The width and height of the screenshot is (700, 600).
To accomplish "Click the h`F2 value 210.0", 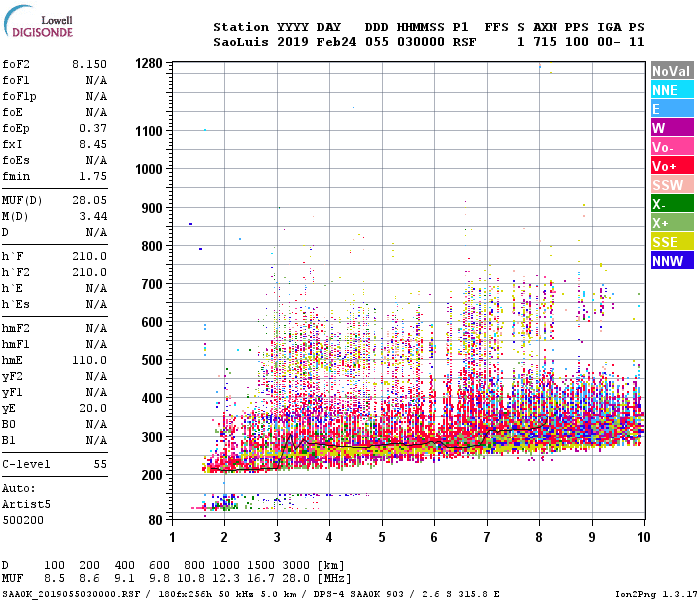I will (89, 272).
